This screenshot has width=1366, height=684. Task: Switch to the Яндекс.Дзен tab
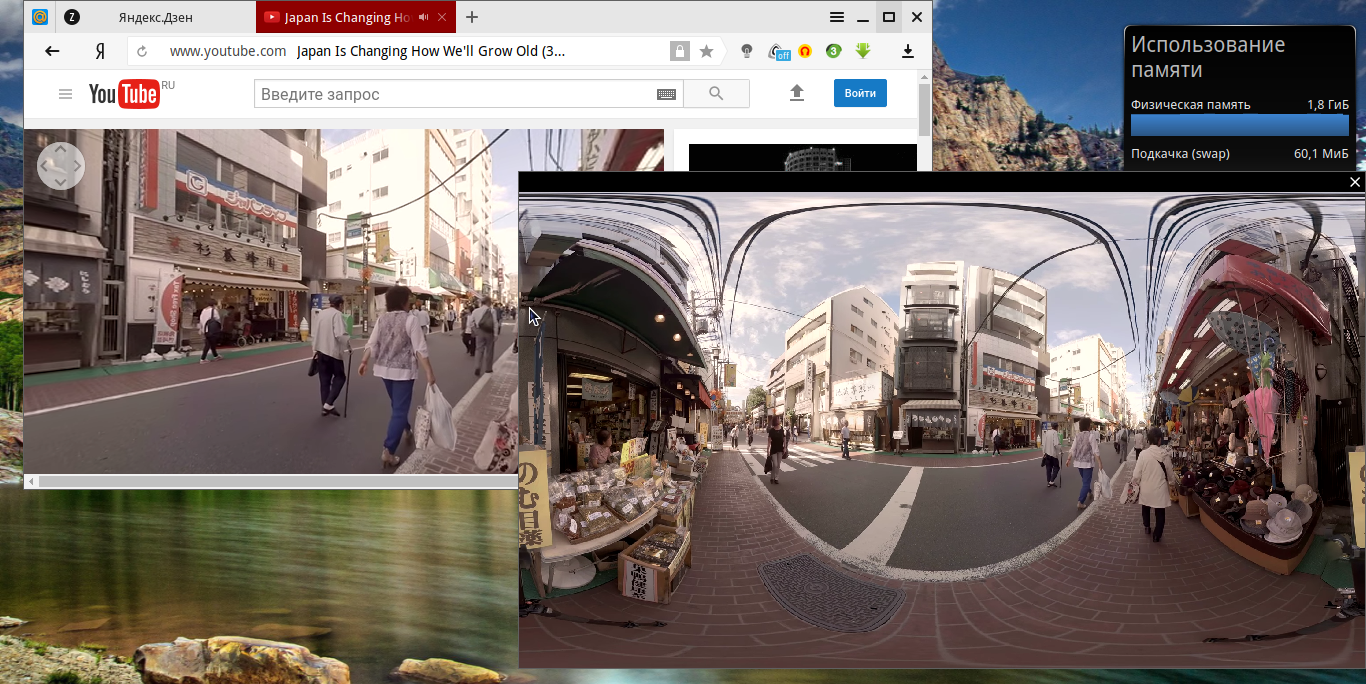pos(155,17)
